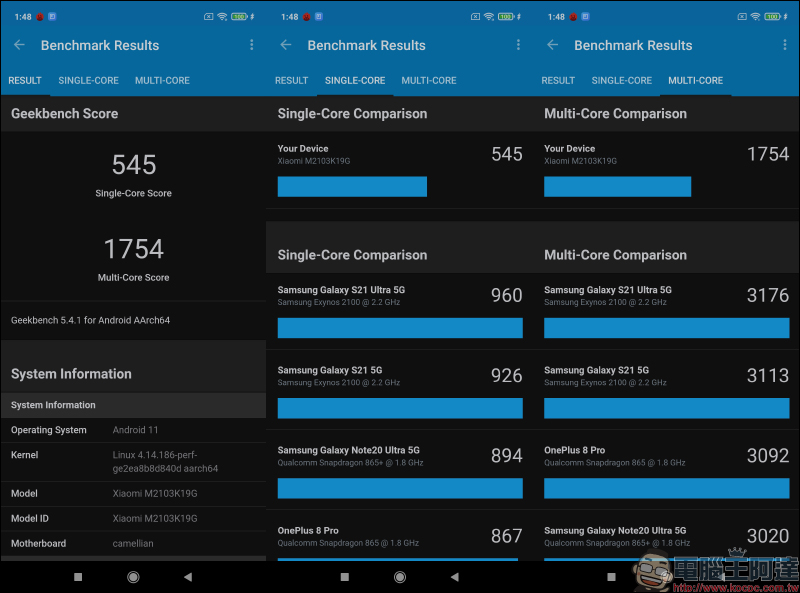Tap the recent apps square in left nav bar
Image resolution: width=800 pixels, height=593 pixels.
tap(78, 577)
